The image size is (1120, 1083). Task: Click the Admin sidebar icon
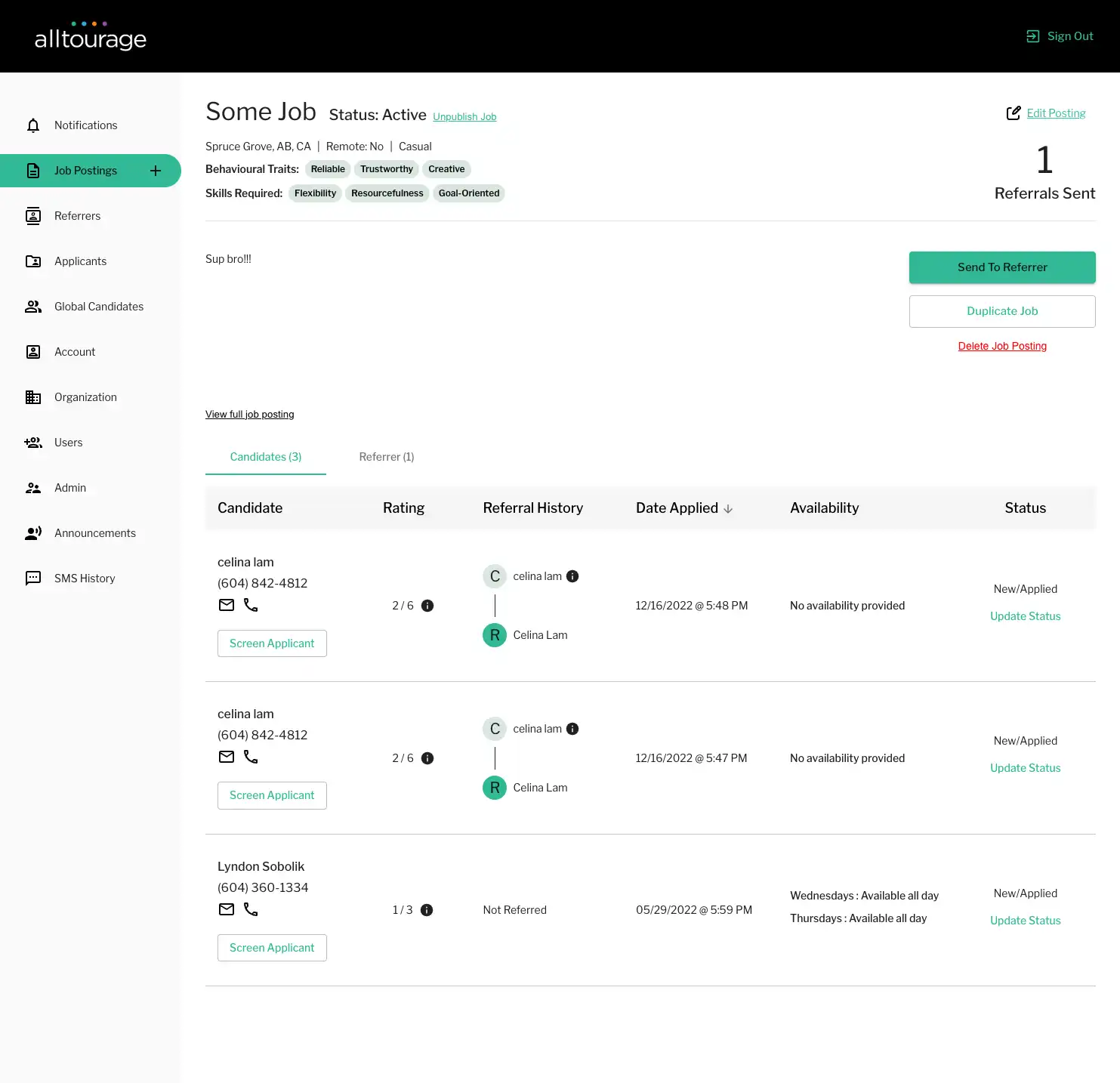click(x=33, y=488)
